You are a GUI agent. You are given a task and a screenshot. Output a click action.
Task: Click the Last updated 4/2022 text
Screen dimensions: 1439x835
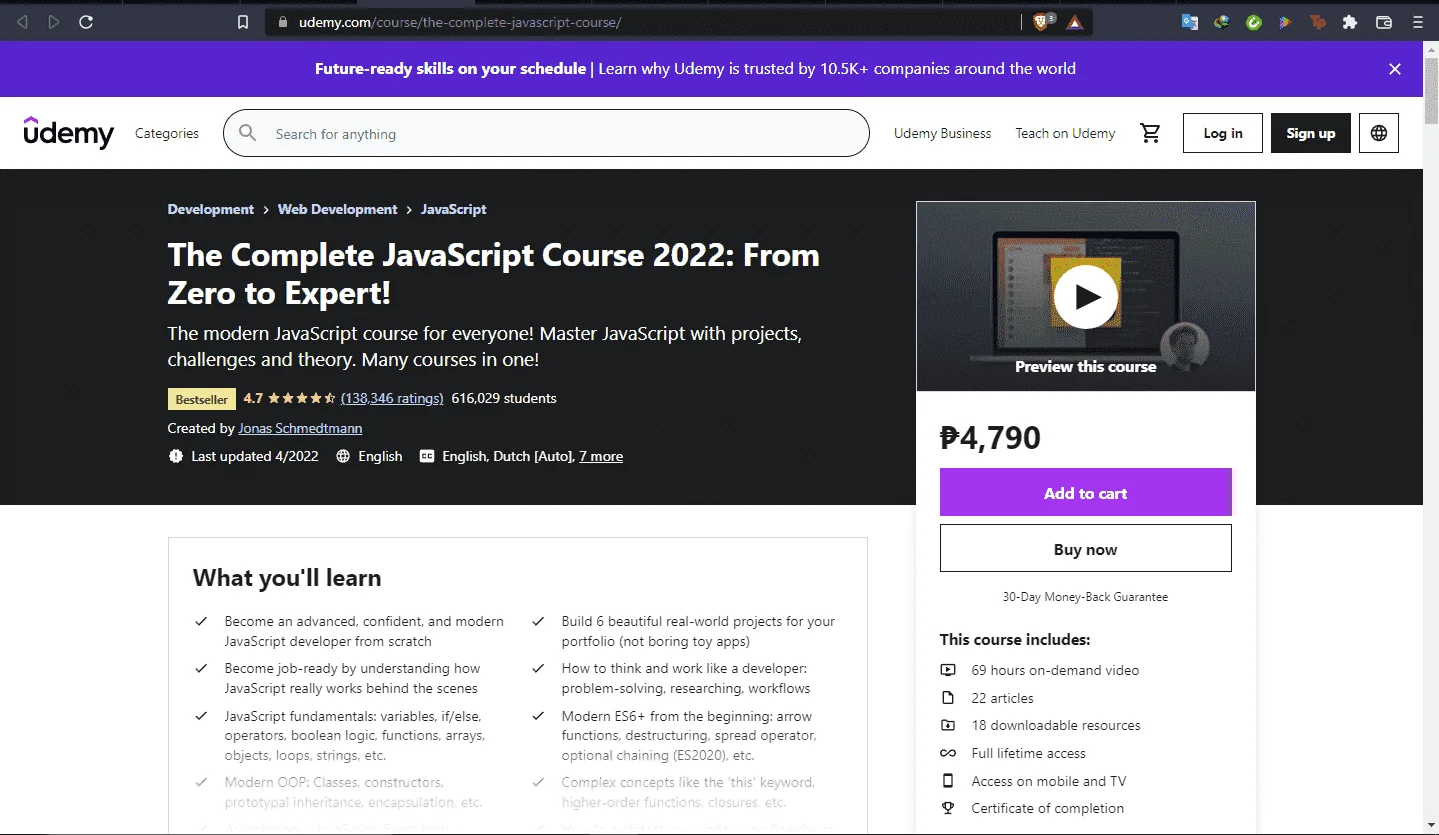(x=255, y=456)
